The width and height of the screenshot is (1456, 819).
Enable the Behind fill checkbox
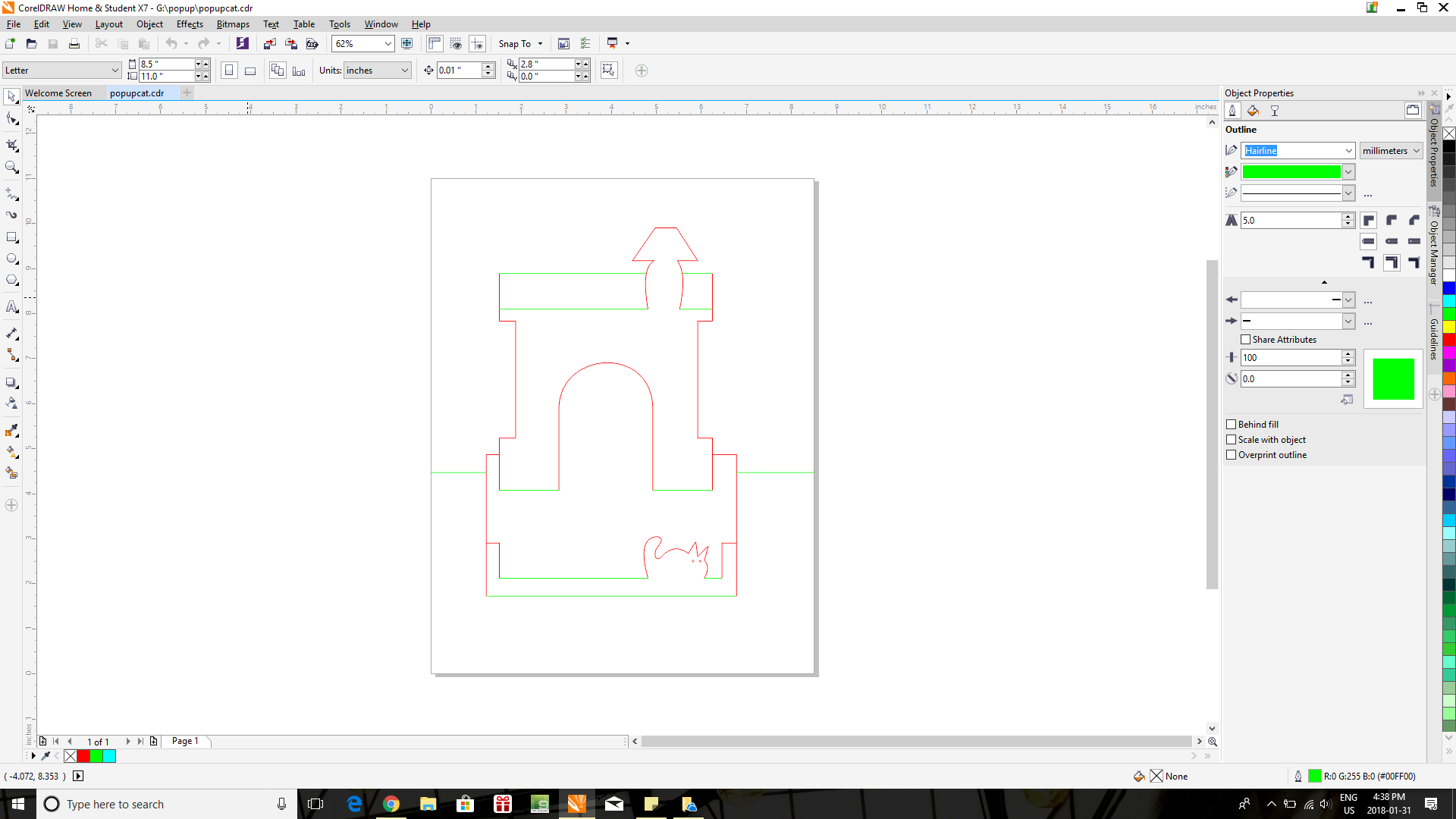[x=1232, y=424]
